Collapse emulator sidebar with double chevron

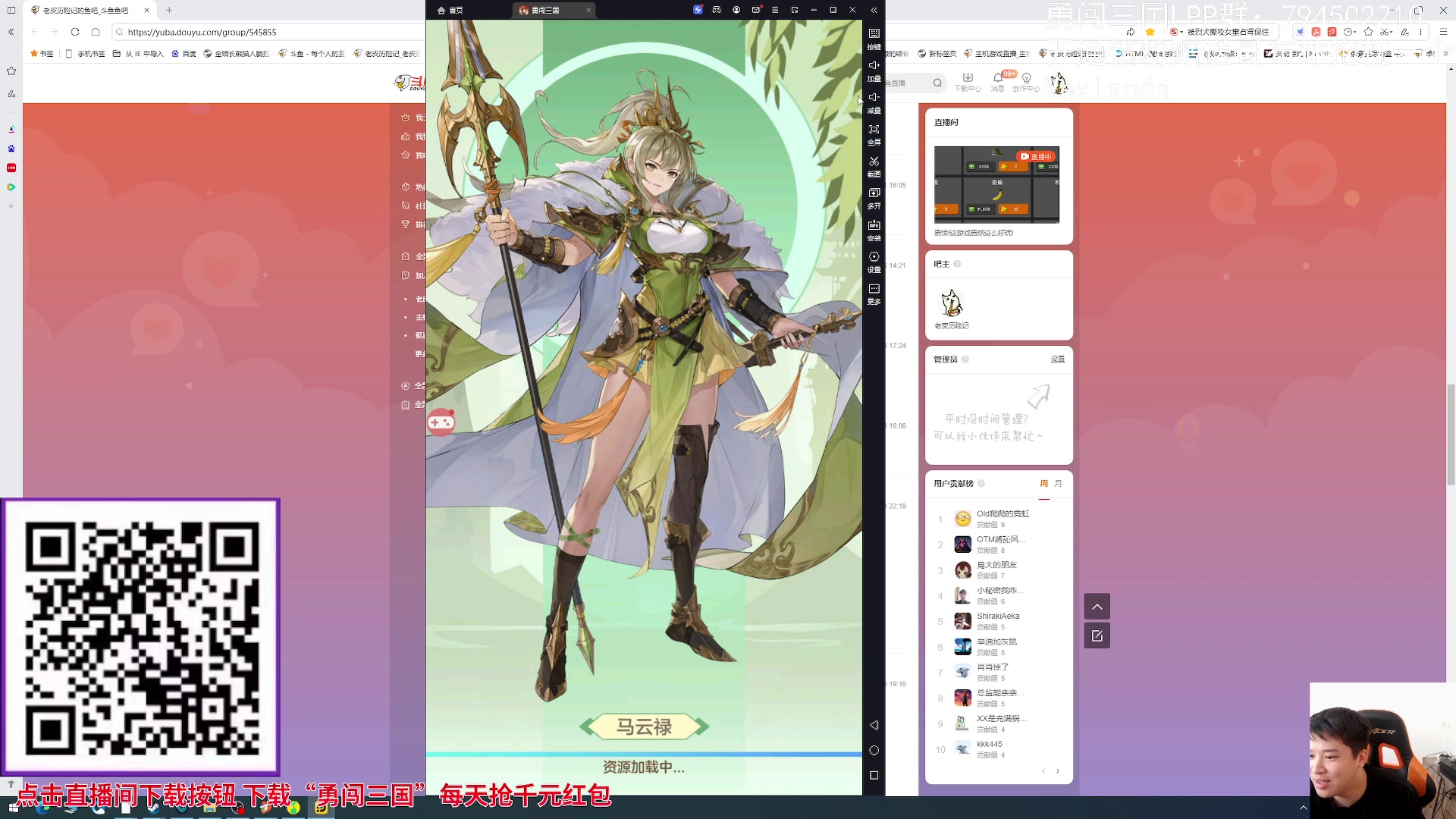tap(874, 10)
